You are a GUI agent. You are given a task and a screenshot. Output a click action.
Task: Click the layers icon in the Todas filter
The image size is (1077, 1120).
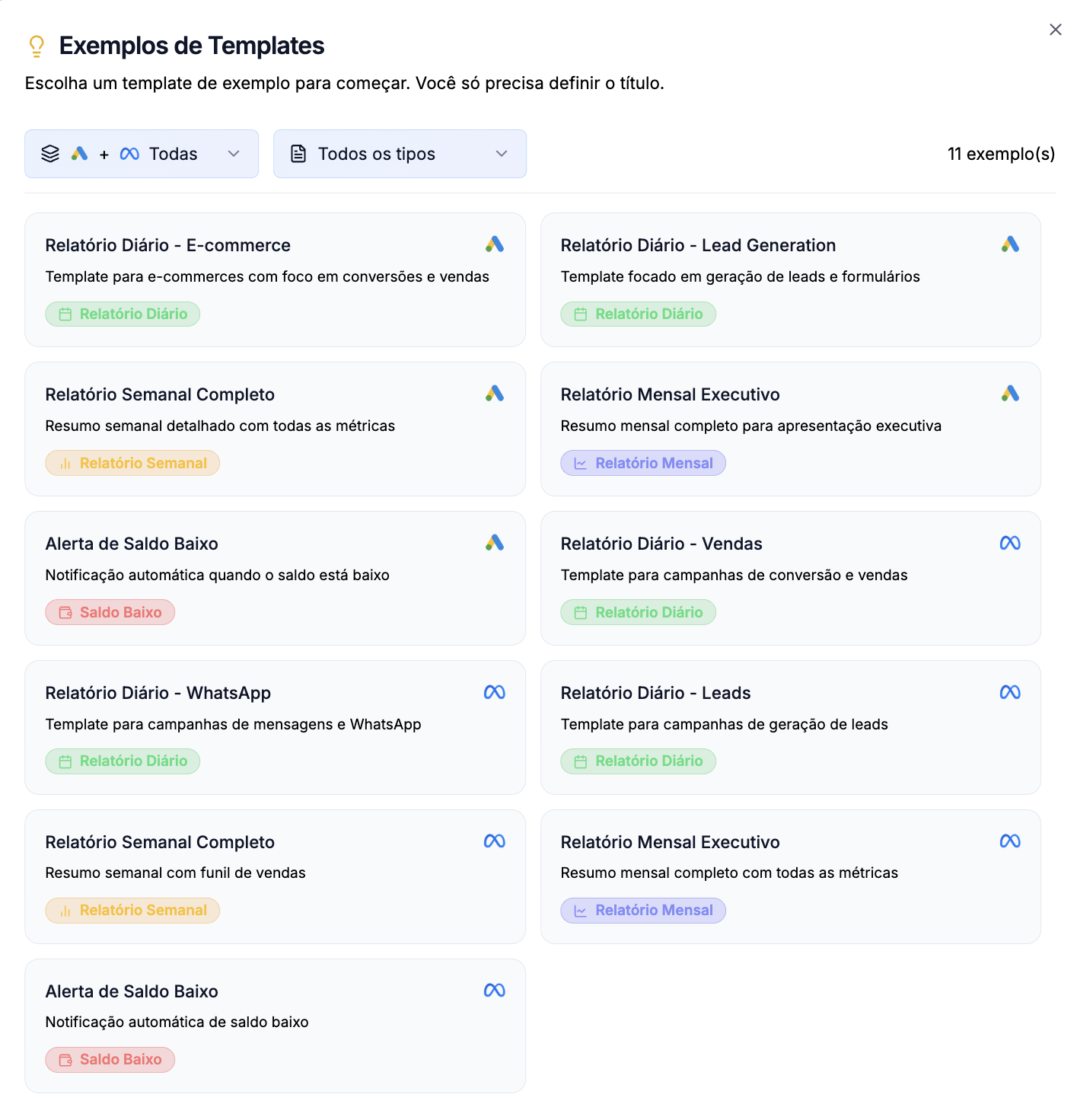click(50, 154)
